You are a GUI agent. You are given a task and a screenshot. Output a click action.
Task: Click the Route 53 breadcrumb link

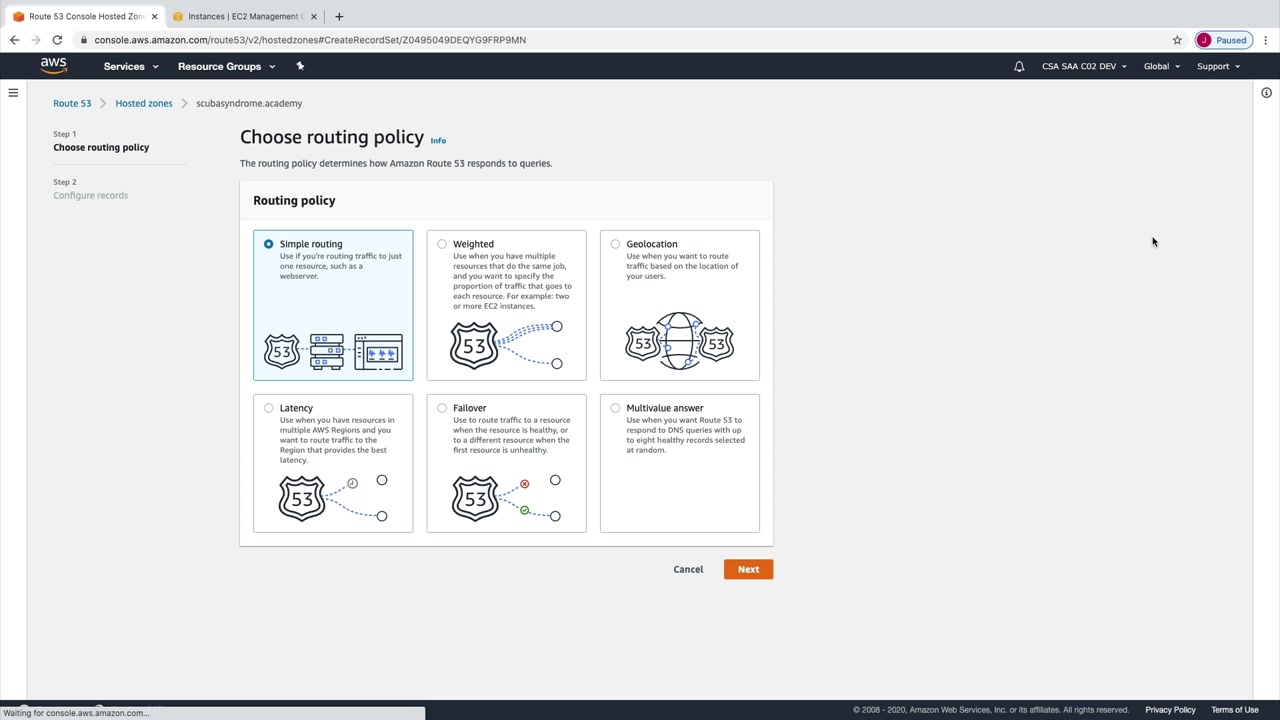tap(72, 103)
